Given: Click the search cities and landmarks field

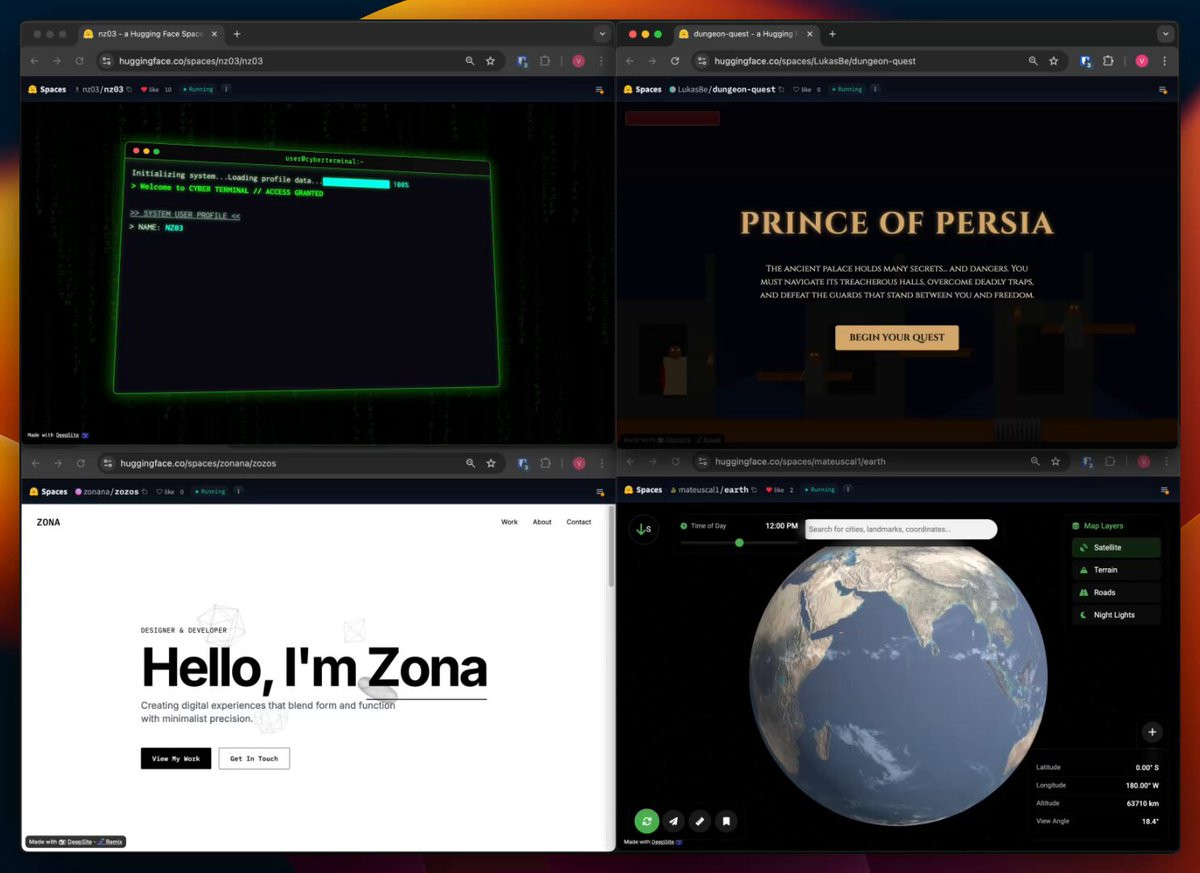Looking at the screenshot, I should click(900, 529).
